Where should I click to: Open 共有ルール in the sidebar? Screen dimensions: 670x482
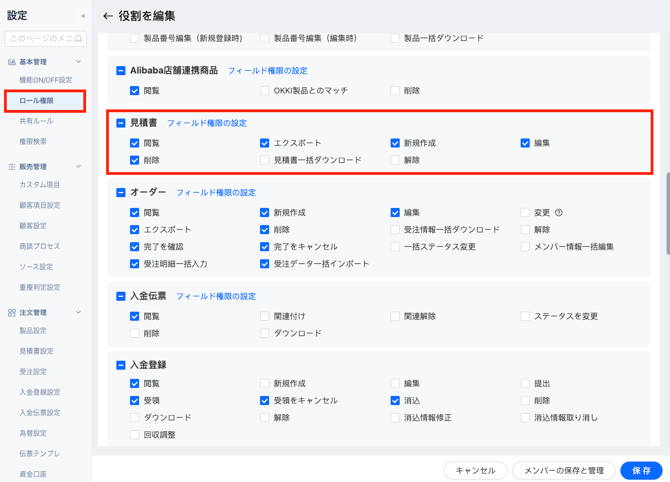tap(36, 121)
